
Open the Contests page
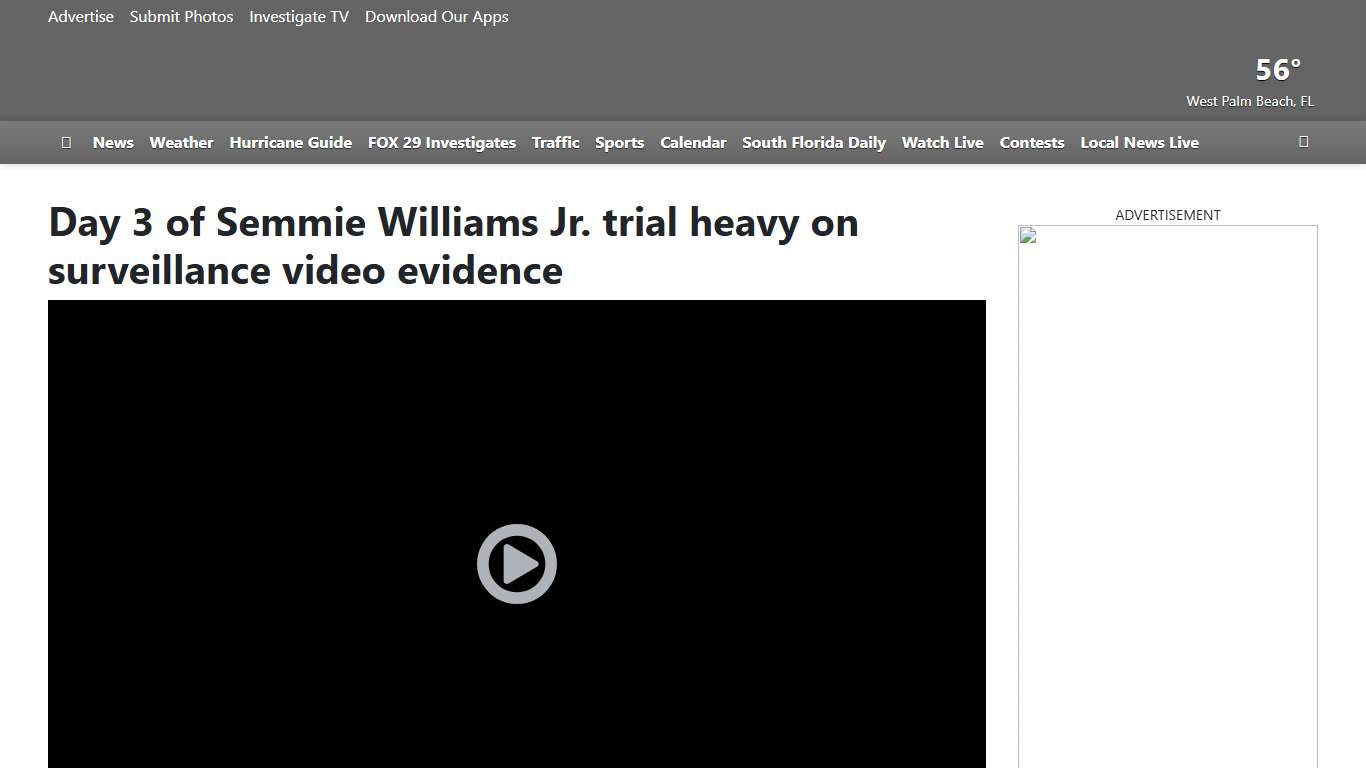[x=1032, y=142]
